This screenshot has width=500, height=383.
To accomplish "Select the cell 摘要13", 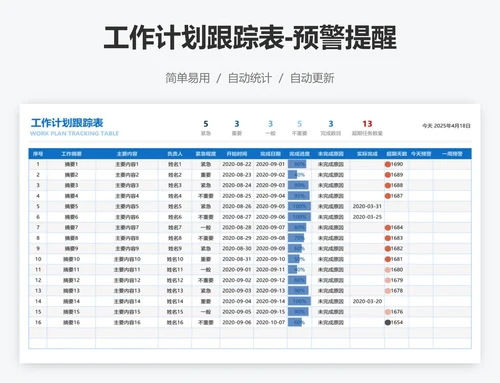I will (x=71, y=291).
